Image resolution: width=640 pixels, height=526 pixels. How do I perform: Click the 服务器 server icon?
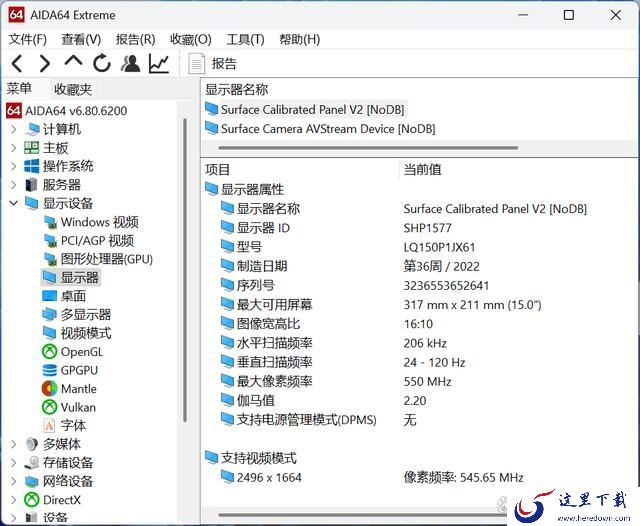(x=31, y=185)
